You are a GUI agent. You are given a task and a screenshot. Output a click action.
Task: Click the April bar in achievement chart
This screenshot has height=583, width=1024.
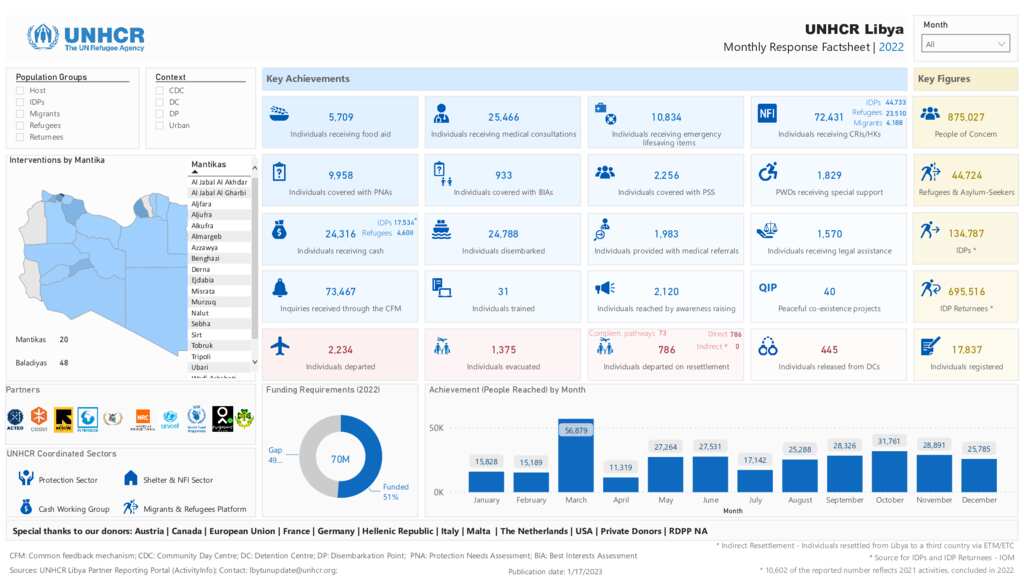coord(620,484)
